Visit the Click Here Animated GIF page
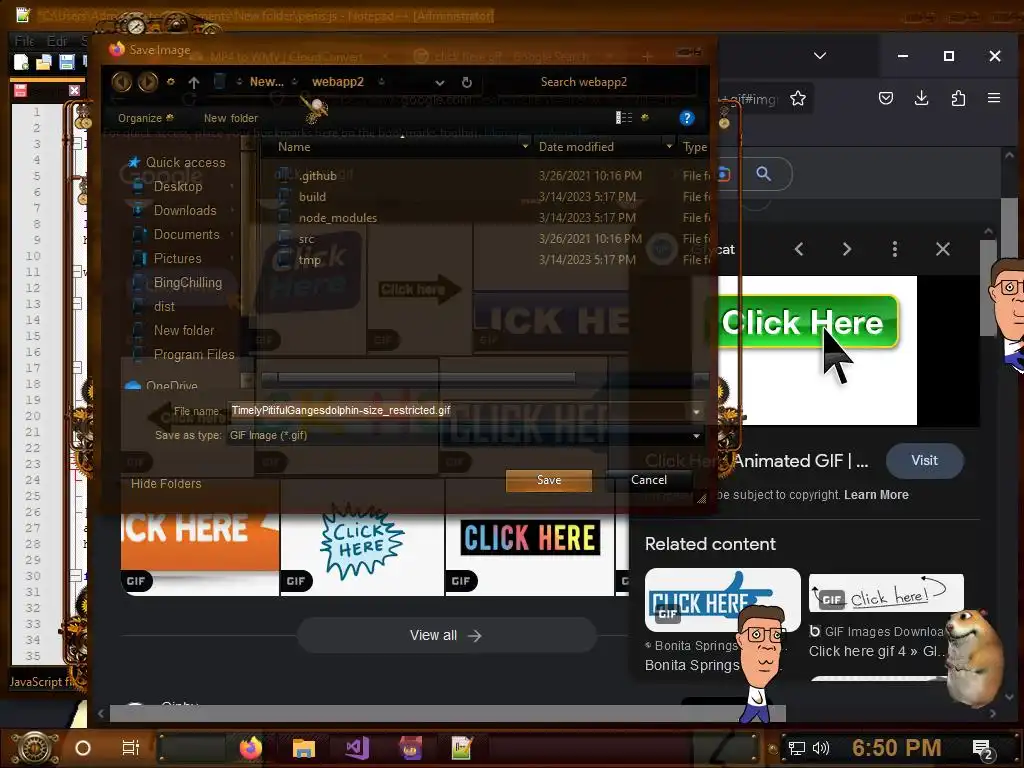This screenshot has height=768, width=1024. [x=924, y=460]
